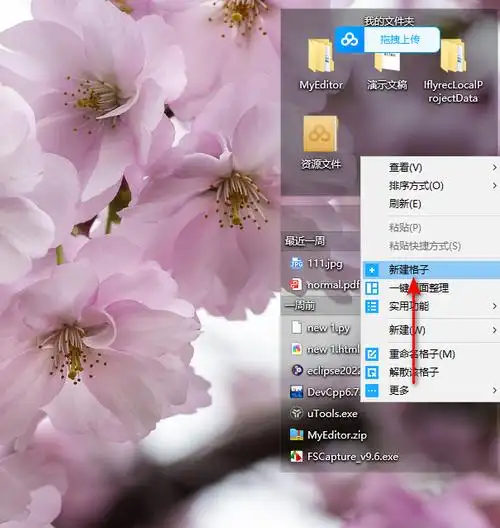The width and height of the screenshot is (500, 528).
Task: Select 刷新(E) from context menu
Action: click(430, 204)
